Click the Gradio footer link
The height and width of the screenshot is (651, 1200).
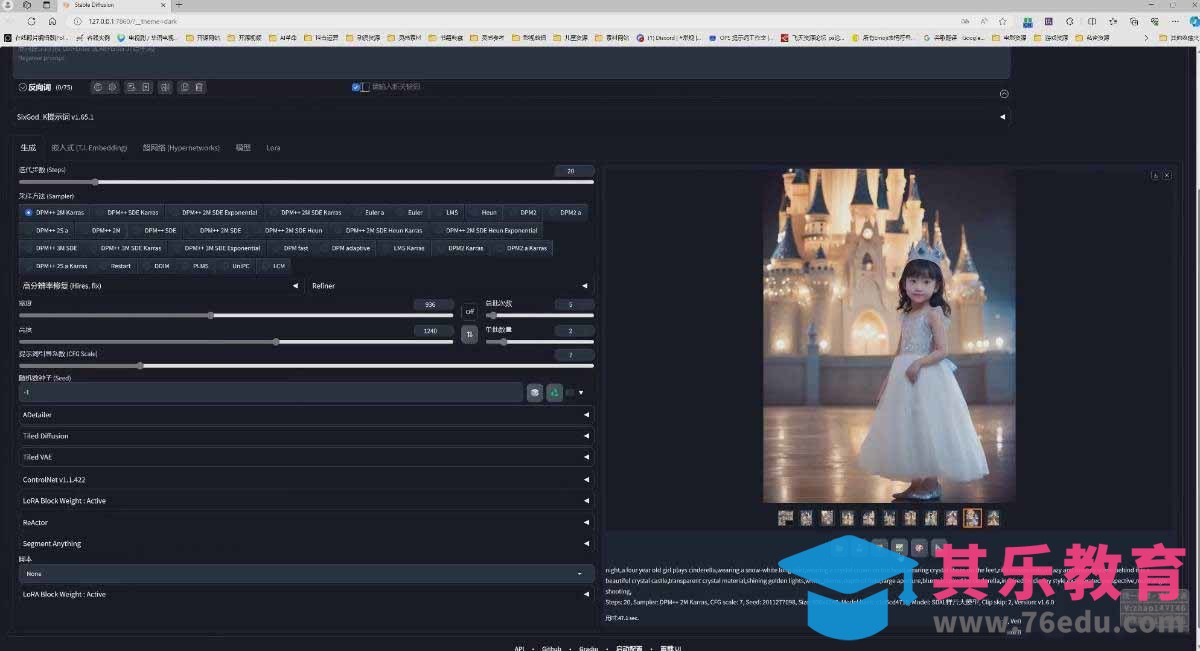[x=588, y=648]
